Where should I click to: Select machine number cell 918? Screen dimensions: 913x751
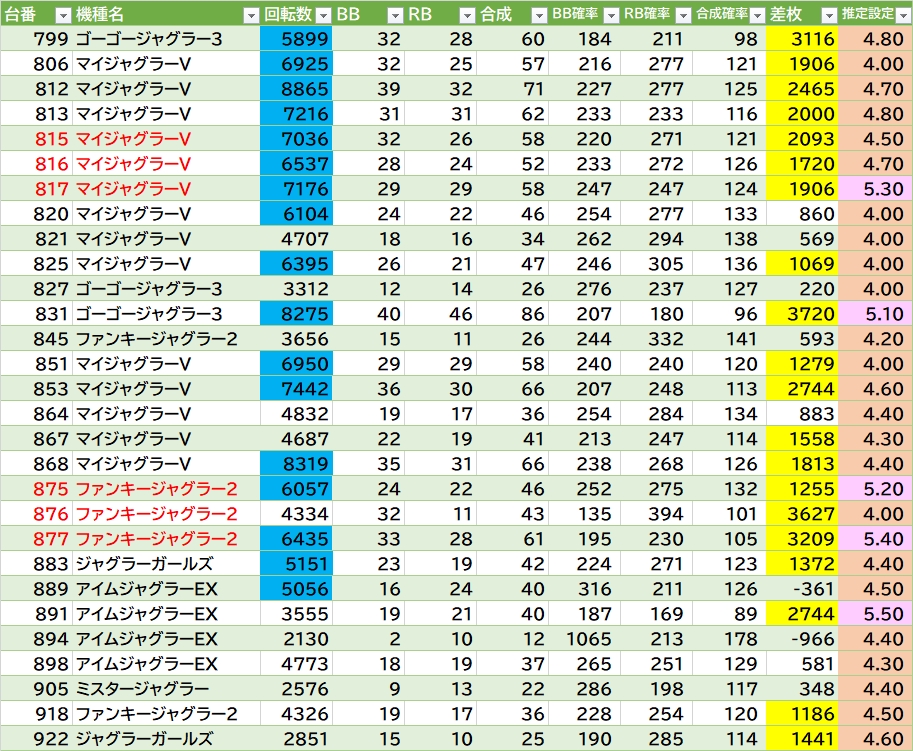coord(36,715)
